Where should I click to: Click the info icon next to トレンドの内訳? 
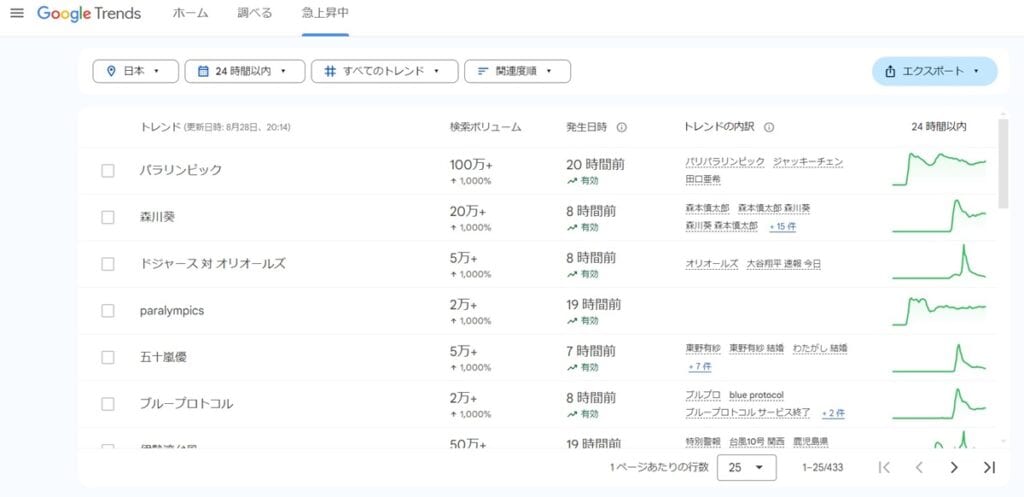pos(769,127)
